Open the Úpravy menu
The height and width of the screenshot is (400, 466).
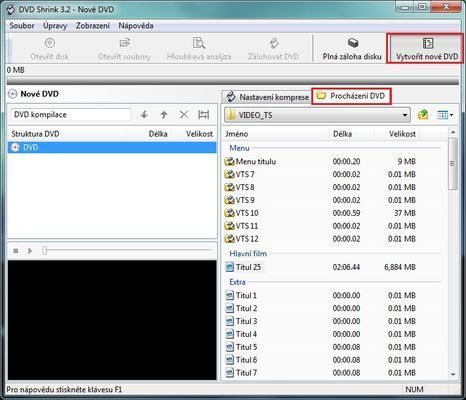55,26
